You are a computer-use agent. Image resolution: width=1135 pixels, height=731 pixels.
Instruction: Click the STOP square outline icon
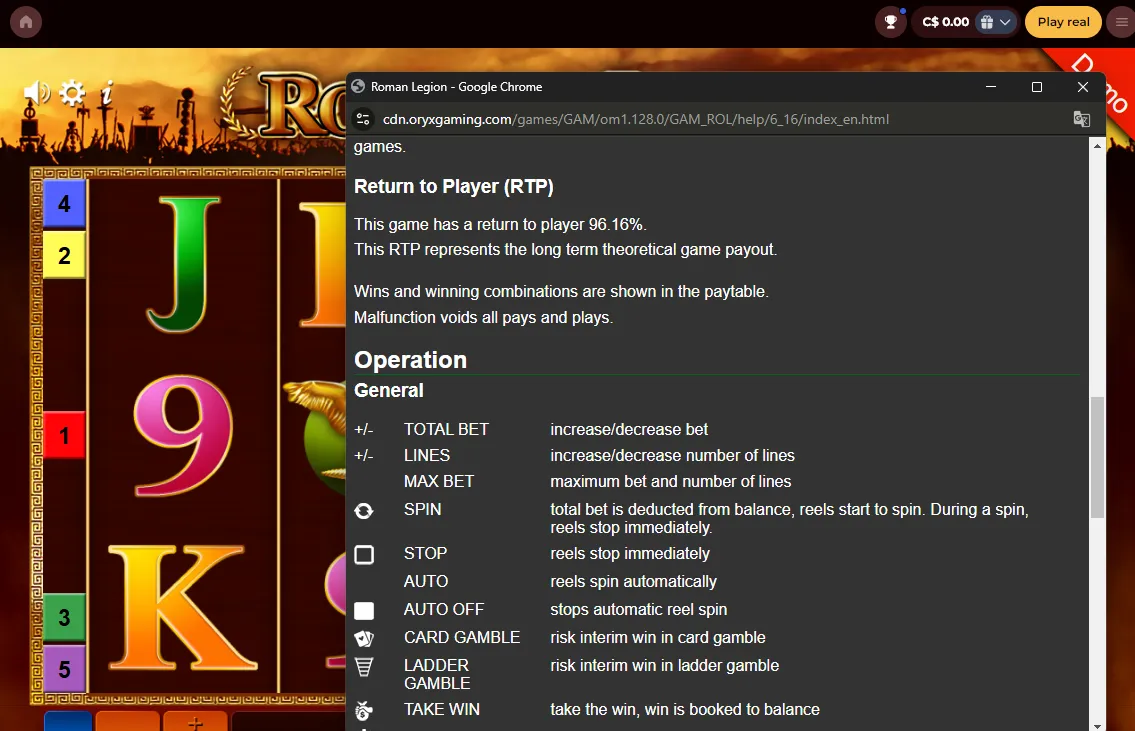(364, 554)
